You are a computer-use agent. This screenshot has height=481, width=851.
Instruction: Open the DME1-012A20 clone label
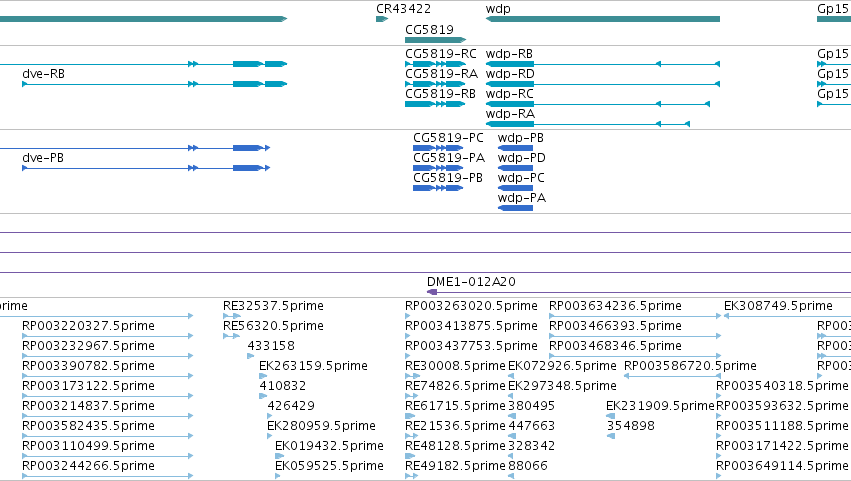(471, 282)
